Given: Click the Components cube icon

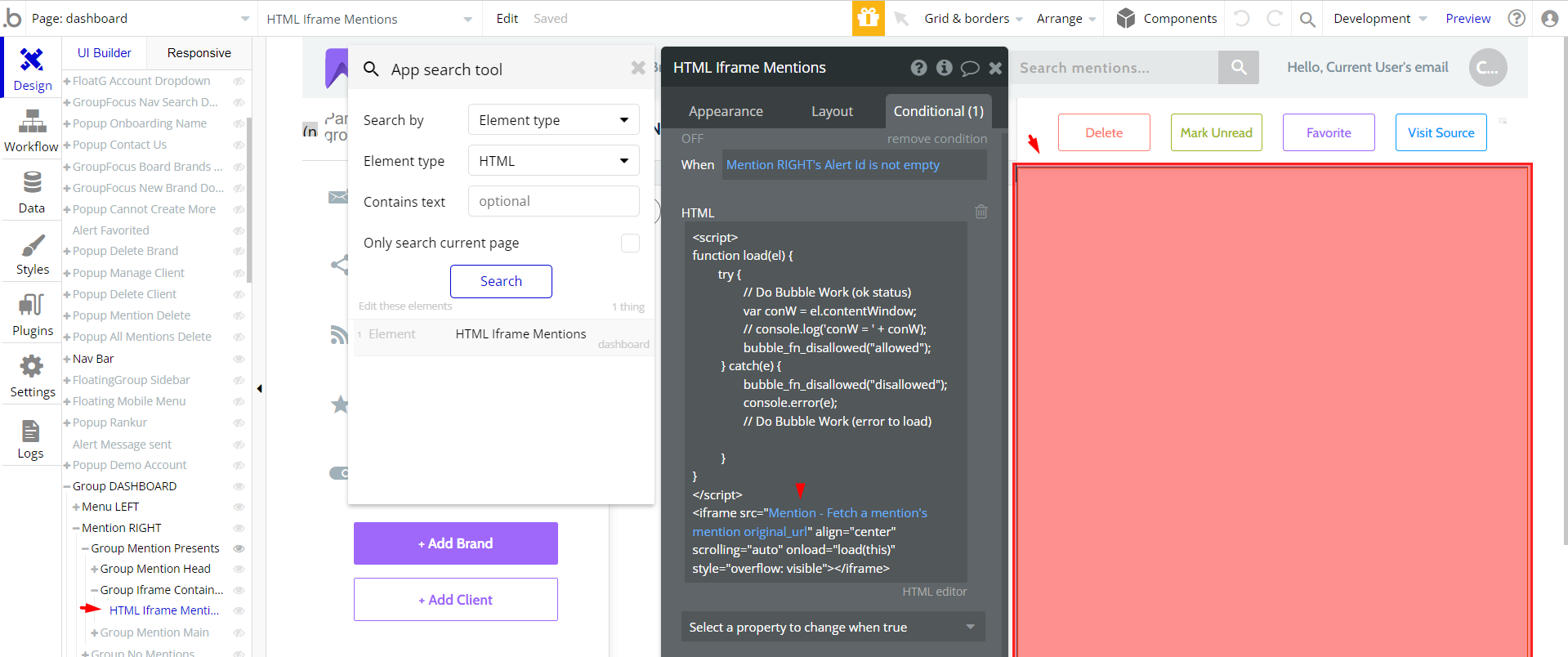Looking at the screenshot, I should pos(1126,18).
